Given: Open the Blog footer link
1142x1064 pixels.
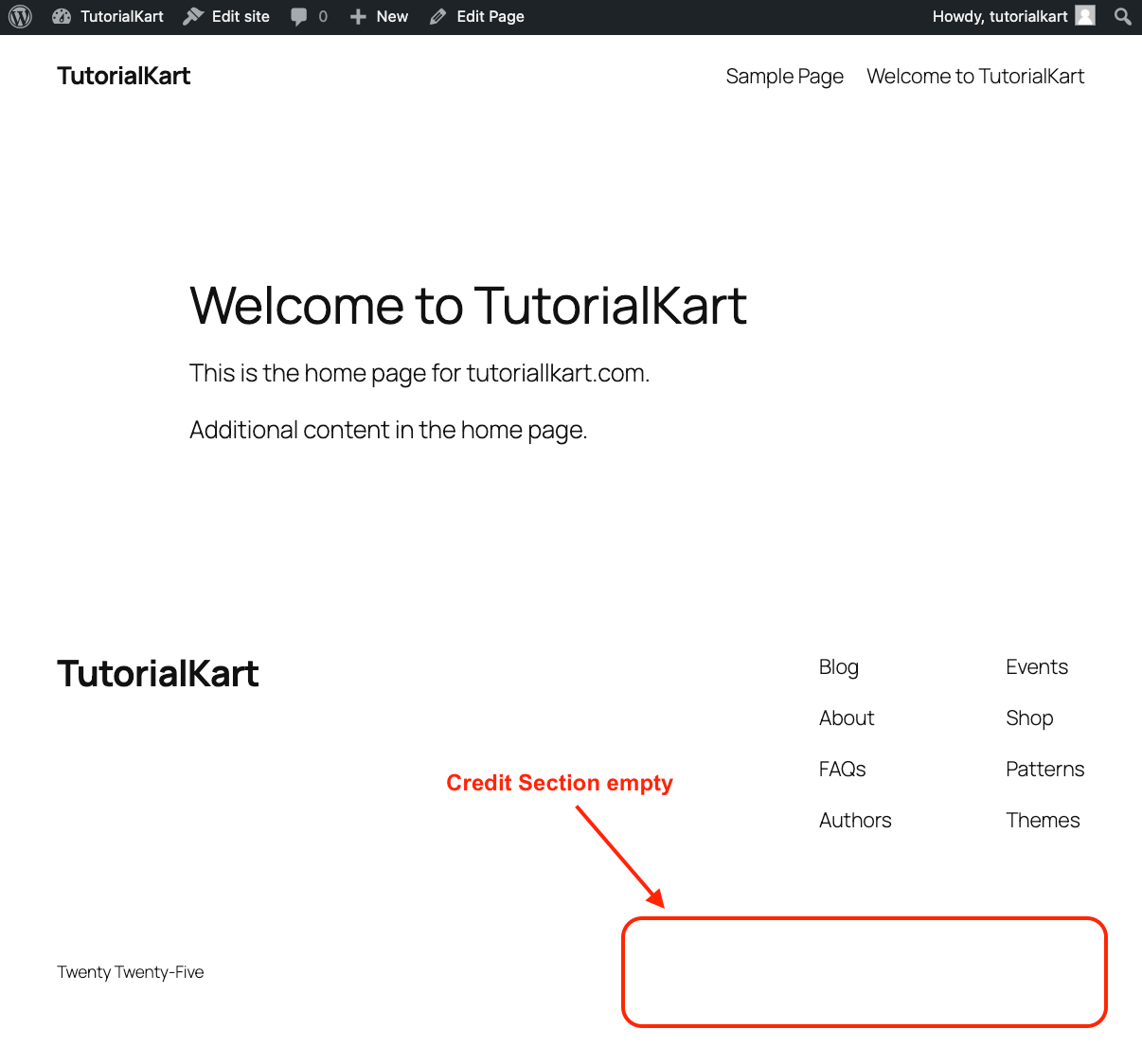Looking at the screenshot, I should pos(839,667).
